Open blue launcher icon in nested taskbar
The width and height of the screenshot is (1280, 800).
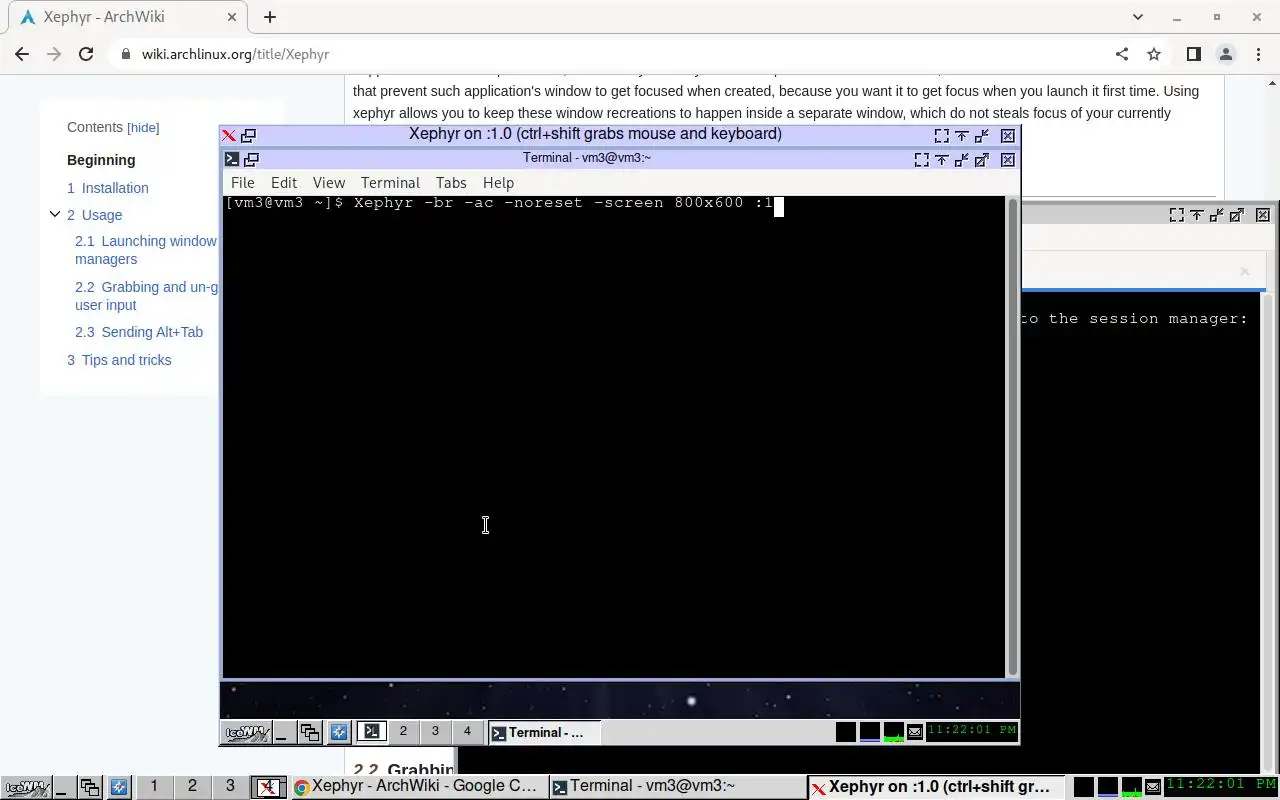[x=339, y=733]
